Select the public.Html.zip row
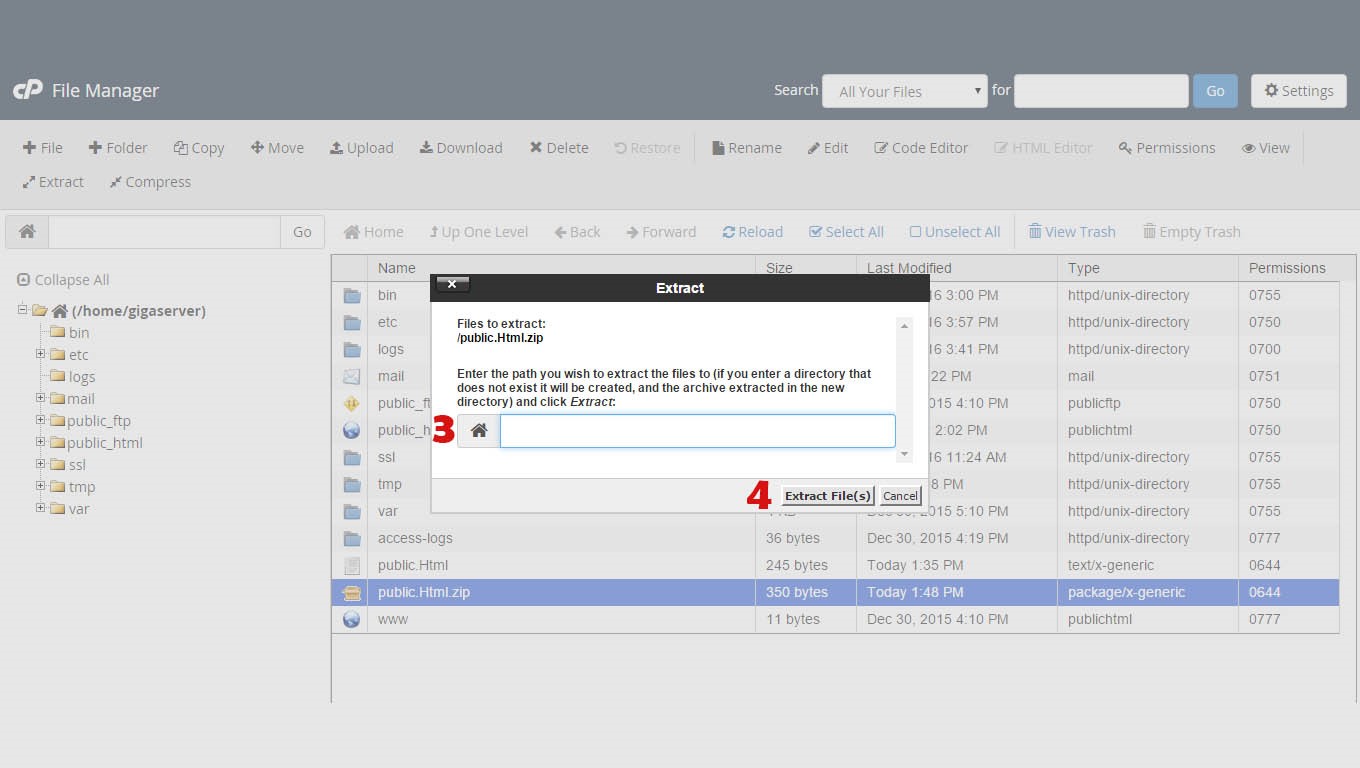The height and width of the screenshot is (768, 1360). pos(835,592)
